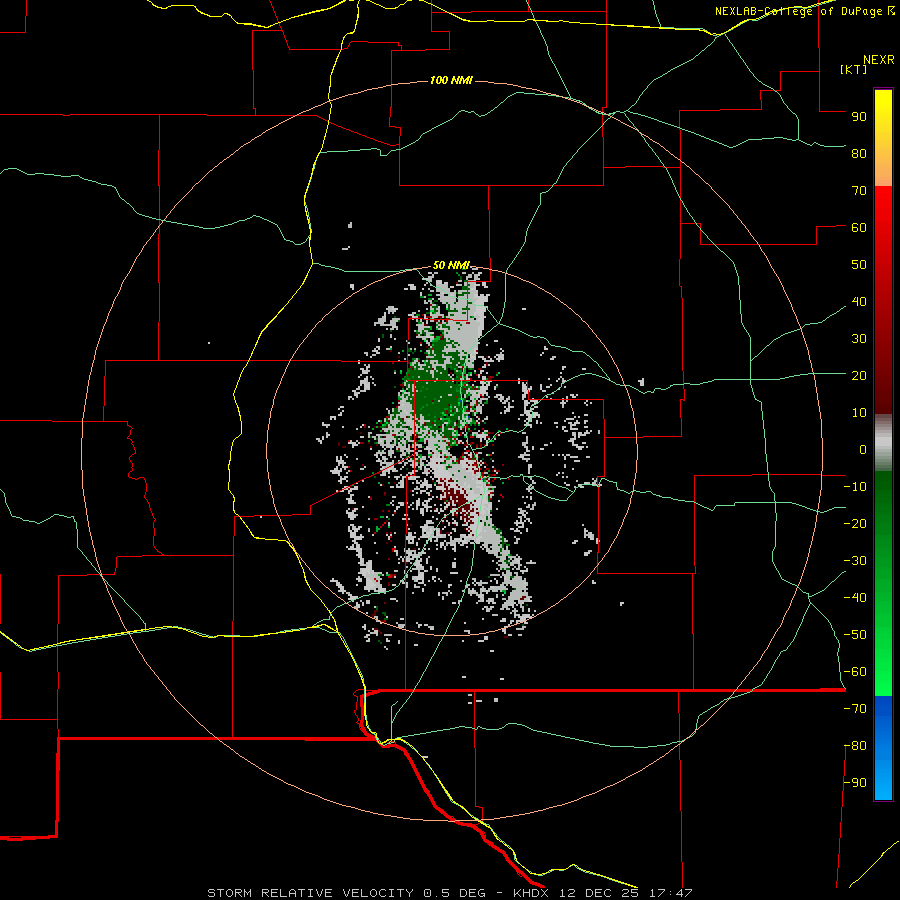Click the positive 10 scale value
Screen dimensions: 900x900
tap(859, 413)
